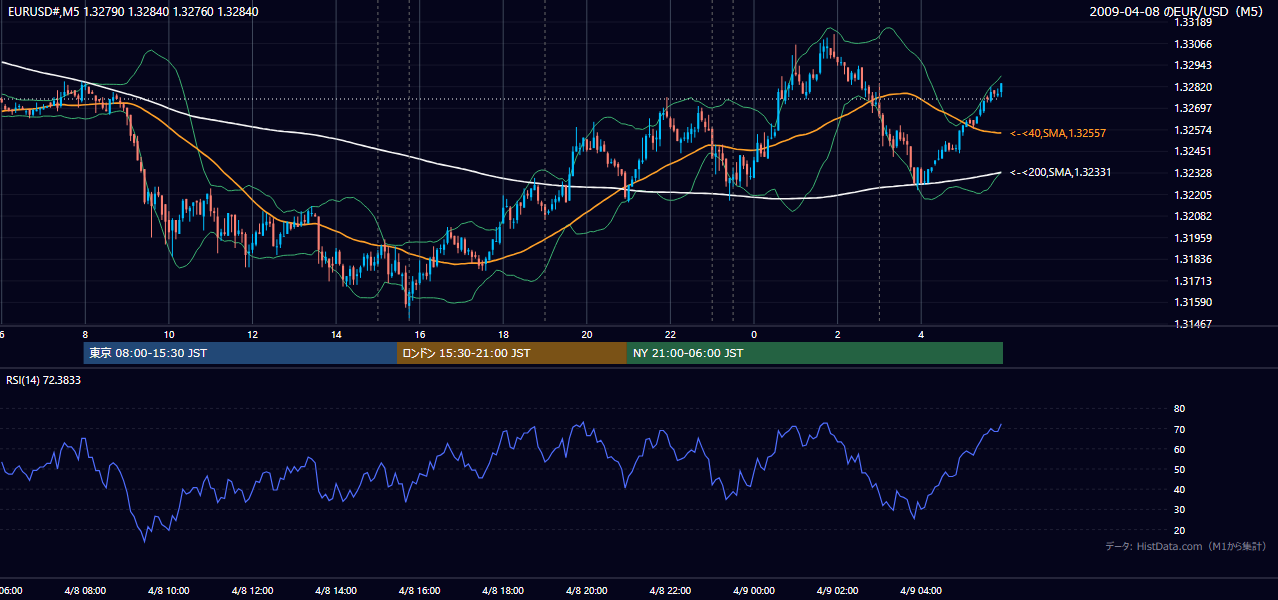Click hour tick 0 under the price chart
Viewport: 1278px width, 600px height.
coord(754,335)
